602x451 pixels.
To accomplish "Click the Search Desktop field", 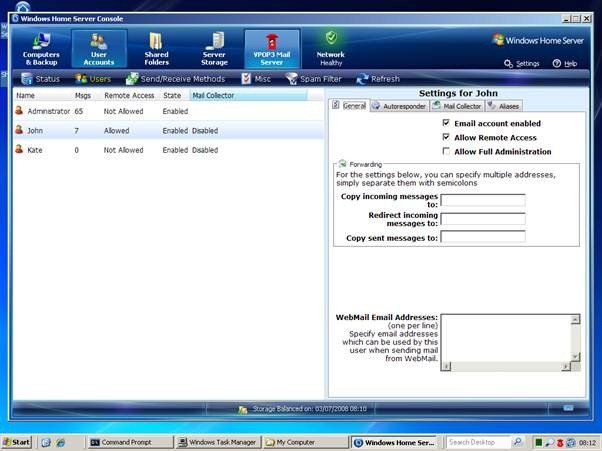I will pos(478,442).
